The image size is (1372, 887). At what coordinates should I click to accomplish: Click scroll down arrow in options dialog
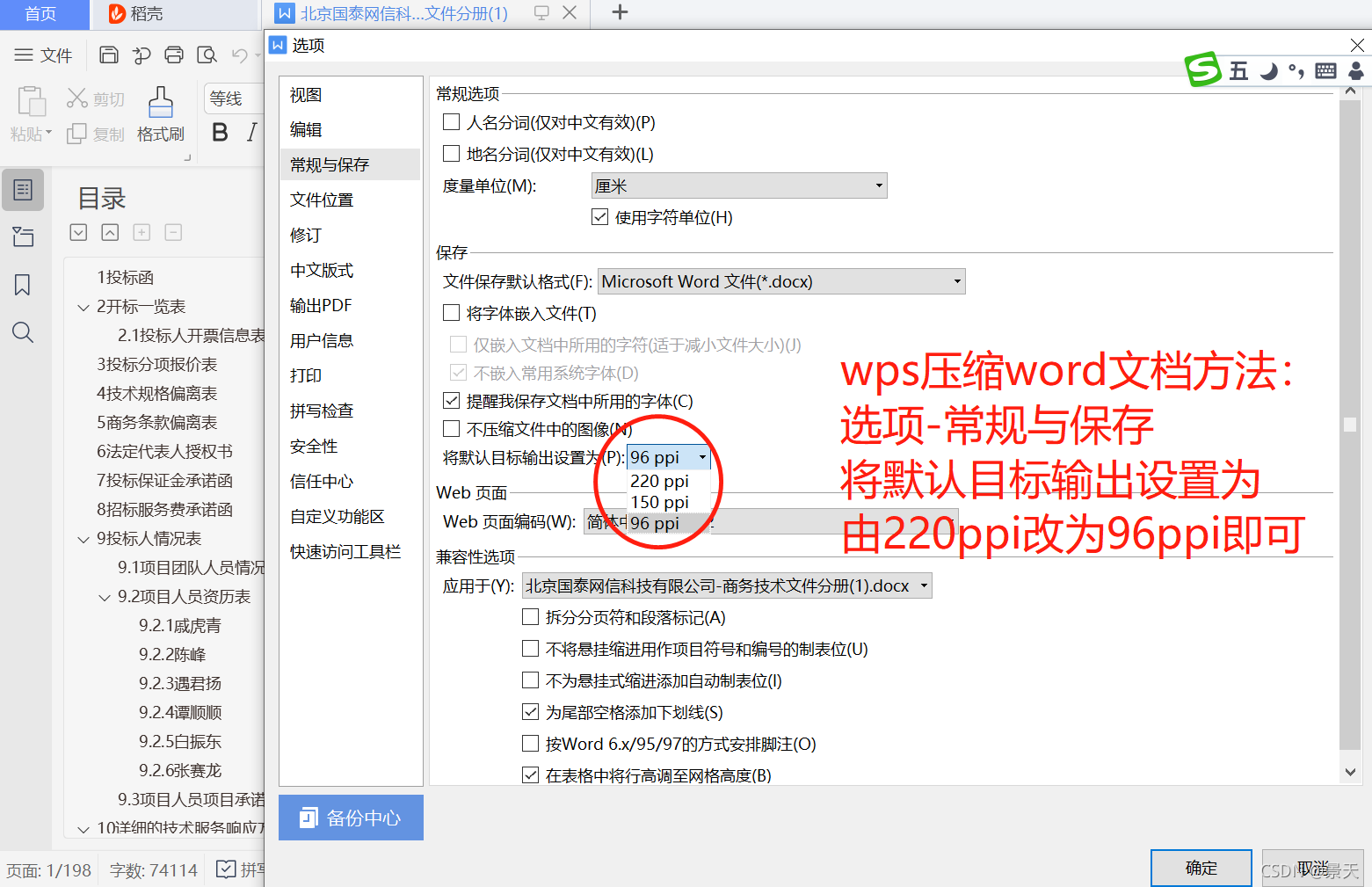(1350, 772)
